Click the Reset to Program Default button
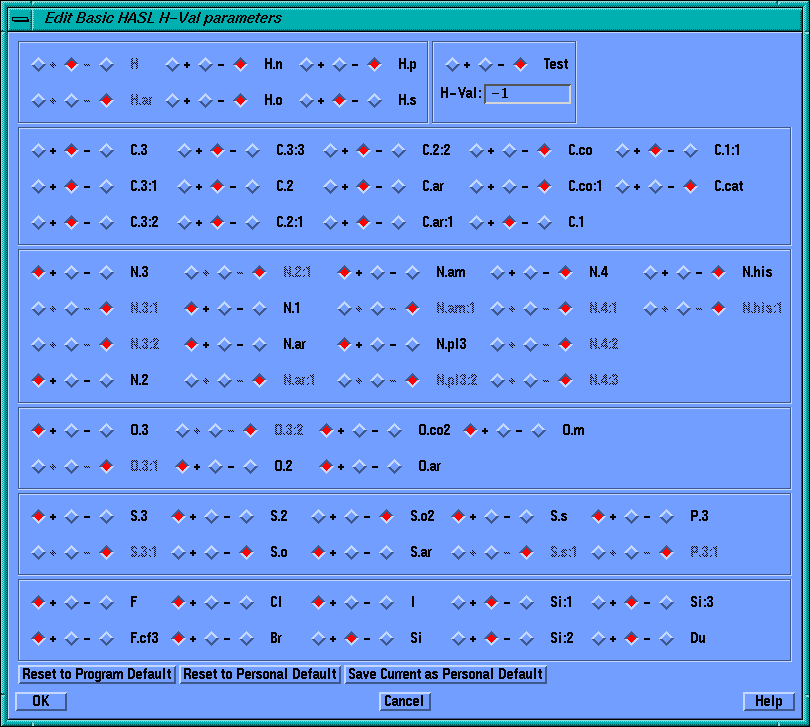The image size is (810, 727). tap(97, 674)
